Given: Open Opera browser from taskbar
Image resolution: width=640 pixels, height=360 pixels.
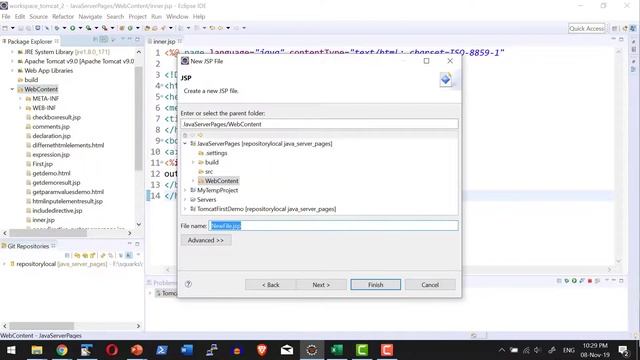Looking at the screenshot, I should (112, 350).
